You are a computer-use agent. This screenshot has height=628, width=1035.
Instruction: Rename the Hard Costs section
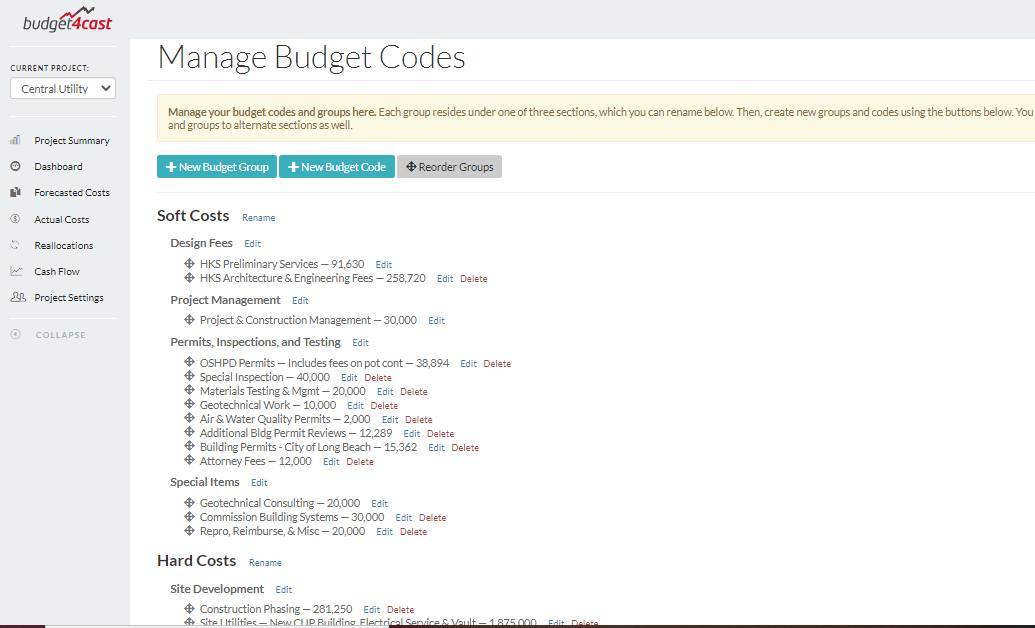pos(265,563)
